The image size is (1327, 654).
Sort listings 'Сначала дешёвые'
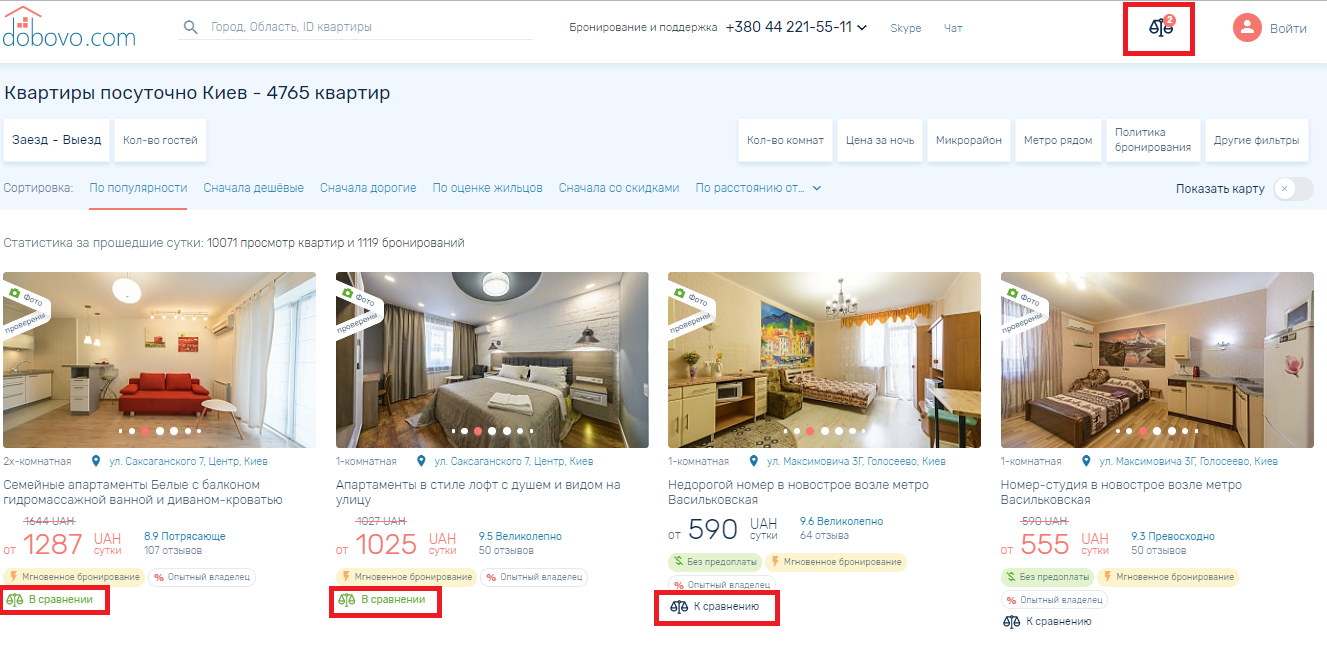tap(254, 188)
